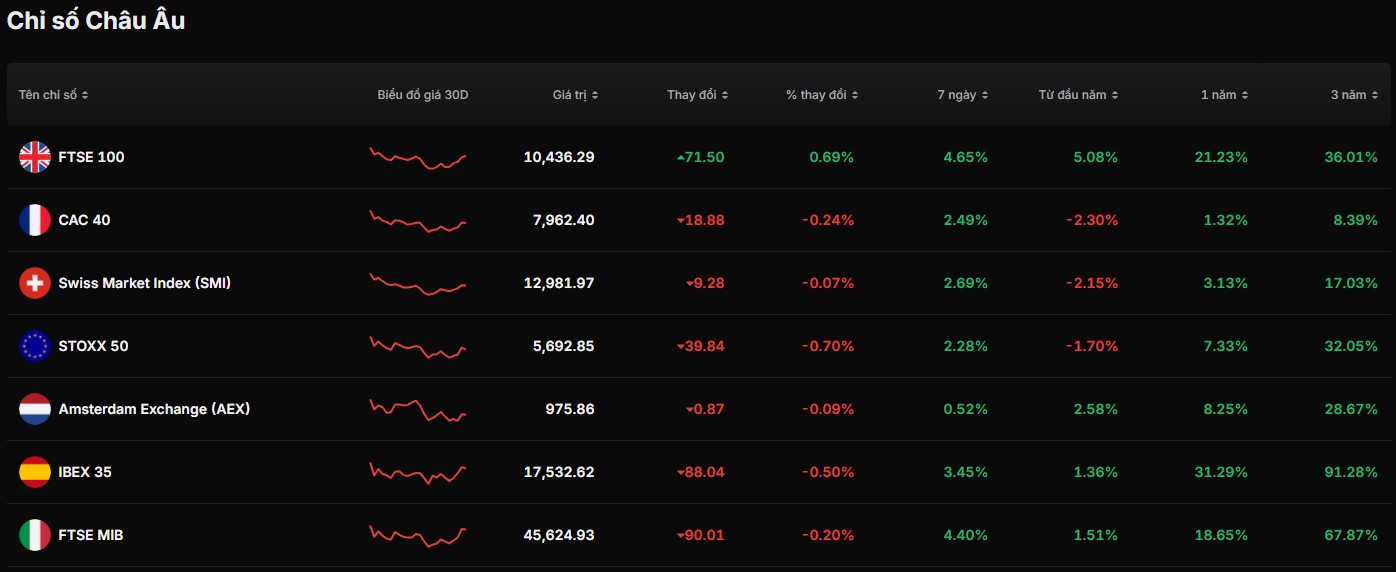Viewport: 1396px width, 572px height.
Task: Sort by 'Thay đổi' column header
Action: click(x=697, y=95)
